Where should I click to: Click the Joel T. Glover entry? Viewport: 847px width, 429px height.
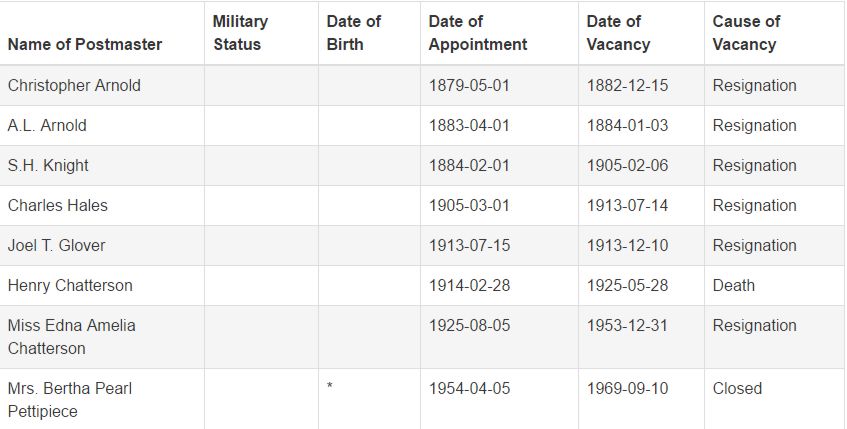tap(57, 245)
